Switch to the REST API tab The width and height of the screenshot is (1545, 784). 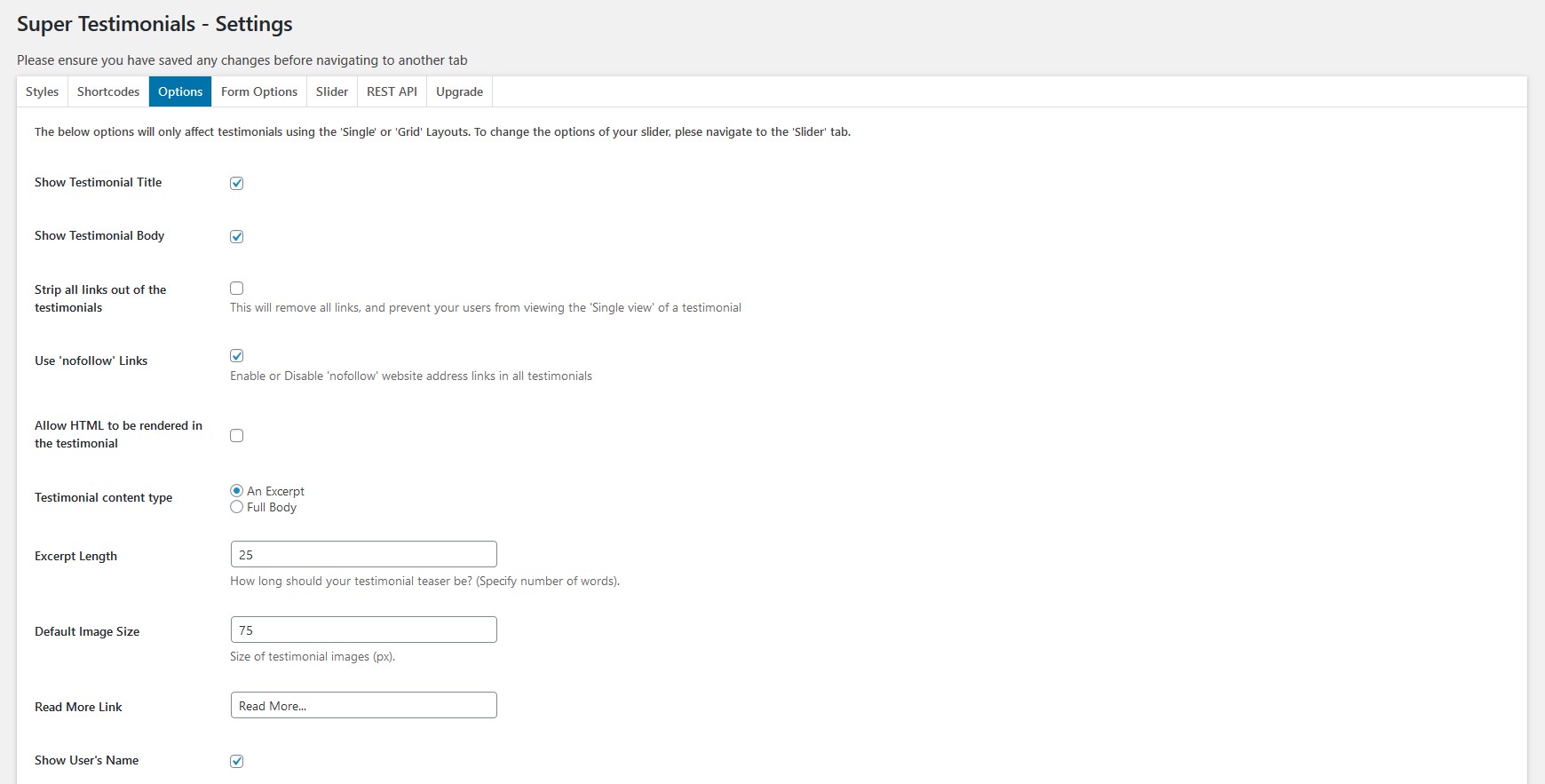[392, 91]
